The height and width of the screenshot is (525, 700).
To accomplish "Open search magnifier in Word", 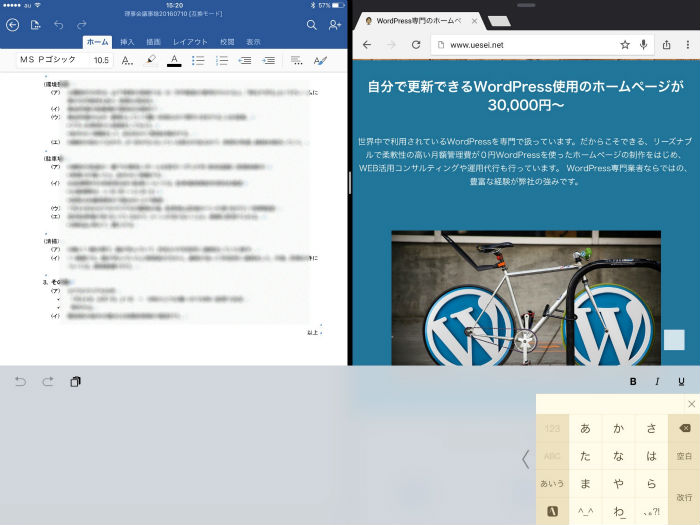I will click(312, 25).
